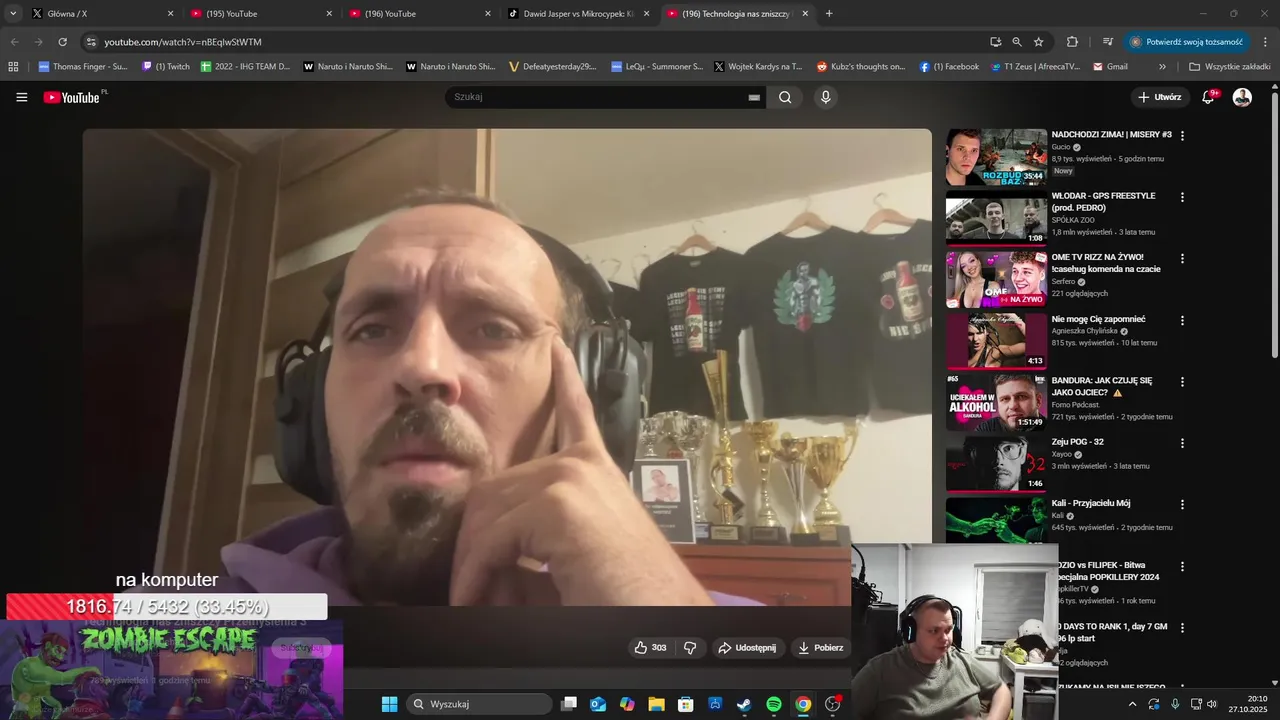
Task: Open more options for NADCHODZI ZIMA video
Action: 1182,136
